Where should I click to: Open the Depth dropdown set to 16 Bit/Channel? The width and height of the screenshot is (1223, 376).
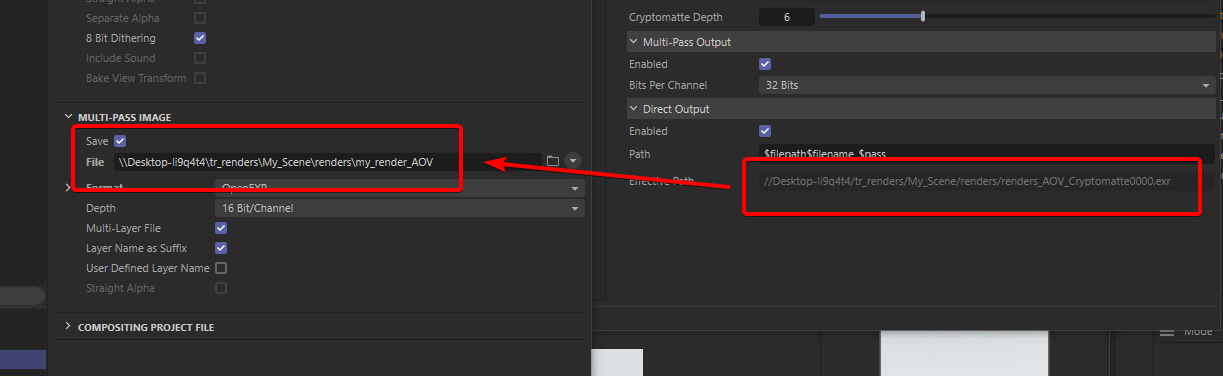[399, 208]
